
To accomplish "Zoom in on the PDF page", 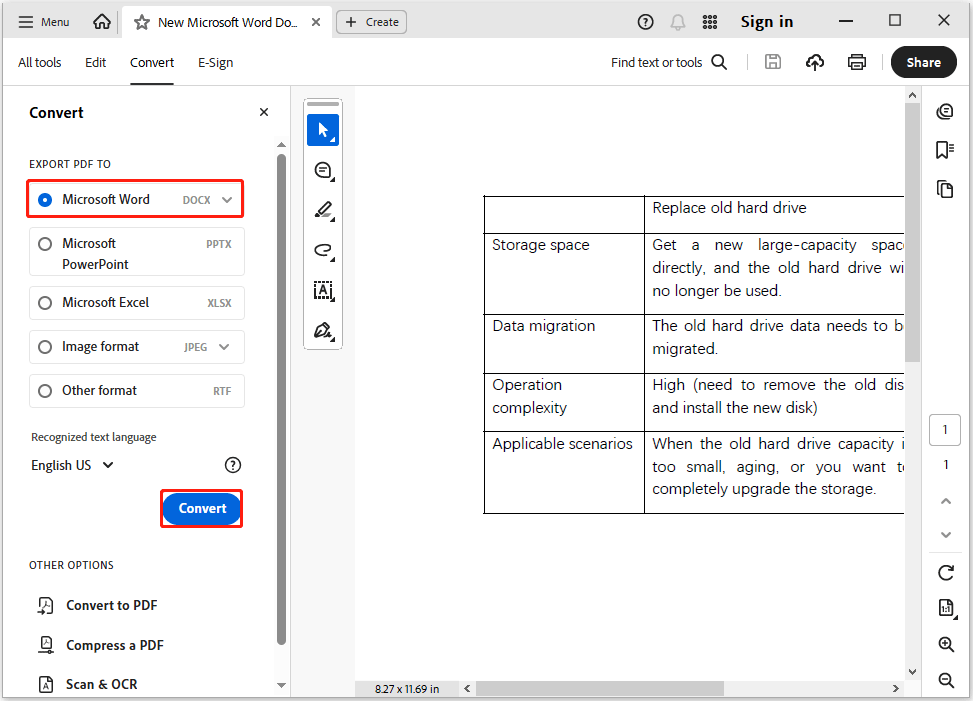I will click(x=944, y=645).
